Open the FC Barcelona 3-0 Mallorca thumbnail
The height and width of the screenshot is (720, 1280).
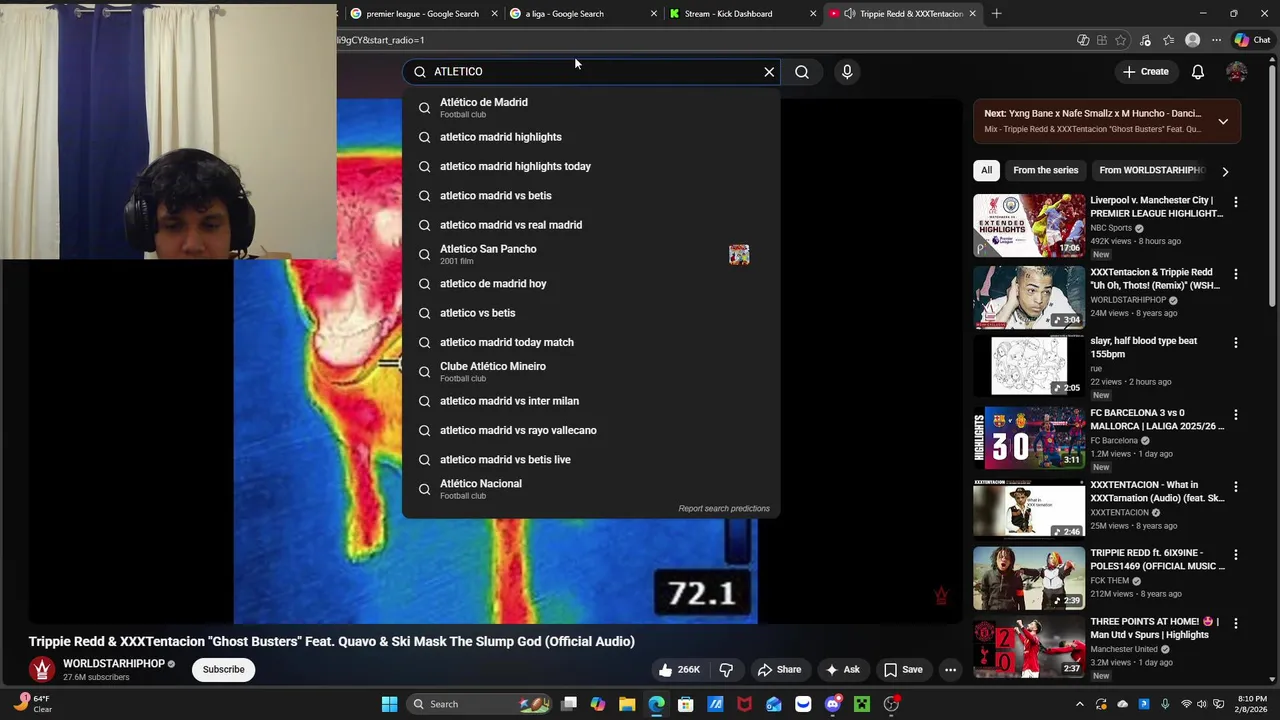pyautogui.click(x=1028, y=437)
